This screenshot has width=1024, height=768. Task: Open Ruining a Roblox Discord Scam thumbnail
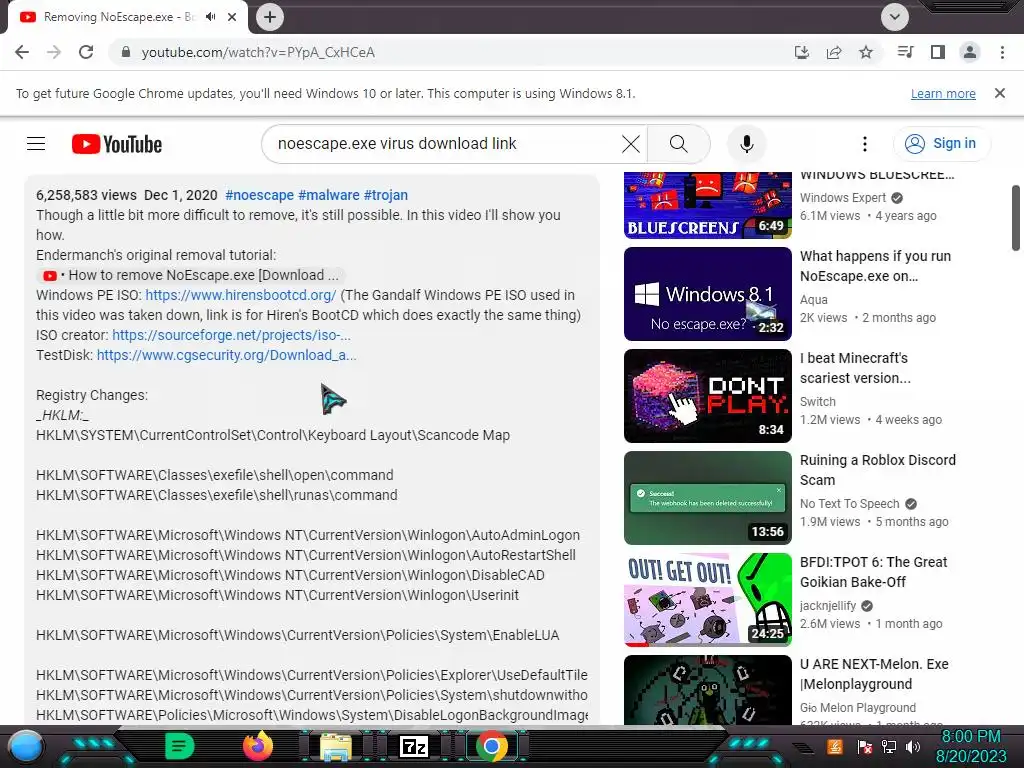pyautogui.click(x=707, y=498)
